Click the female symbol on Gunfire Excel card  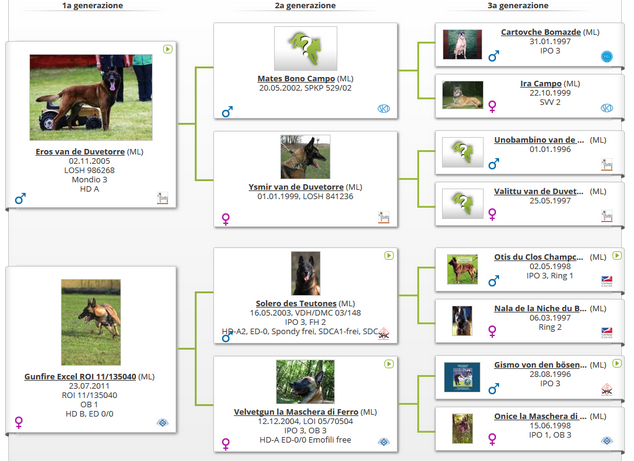[x=19, y=422]
